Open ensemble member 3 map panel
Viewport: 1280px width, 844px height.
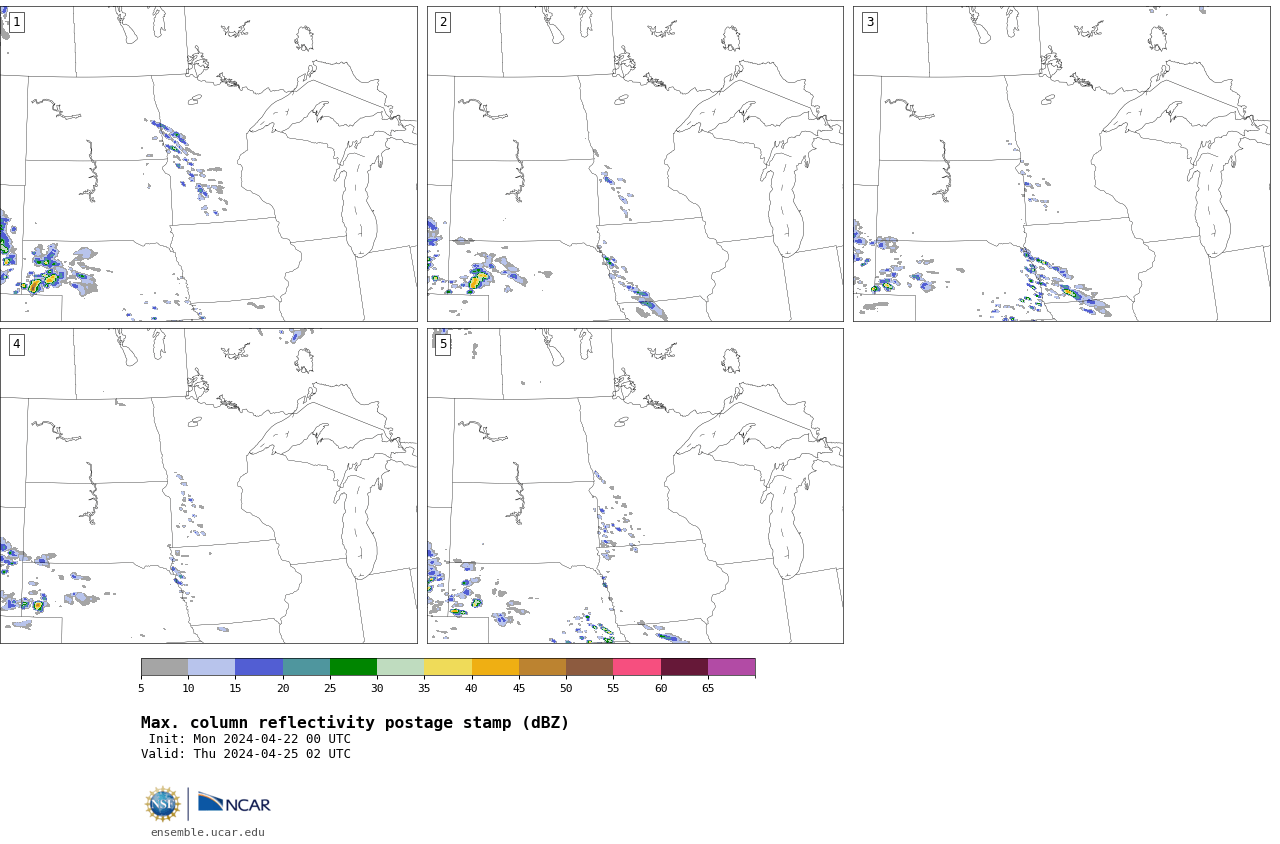pos(1062,164)
